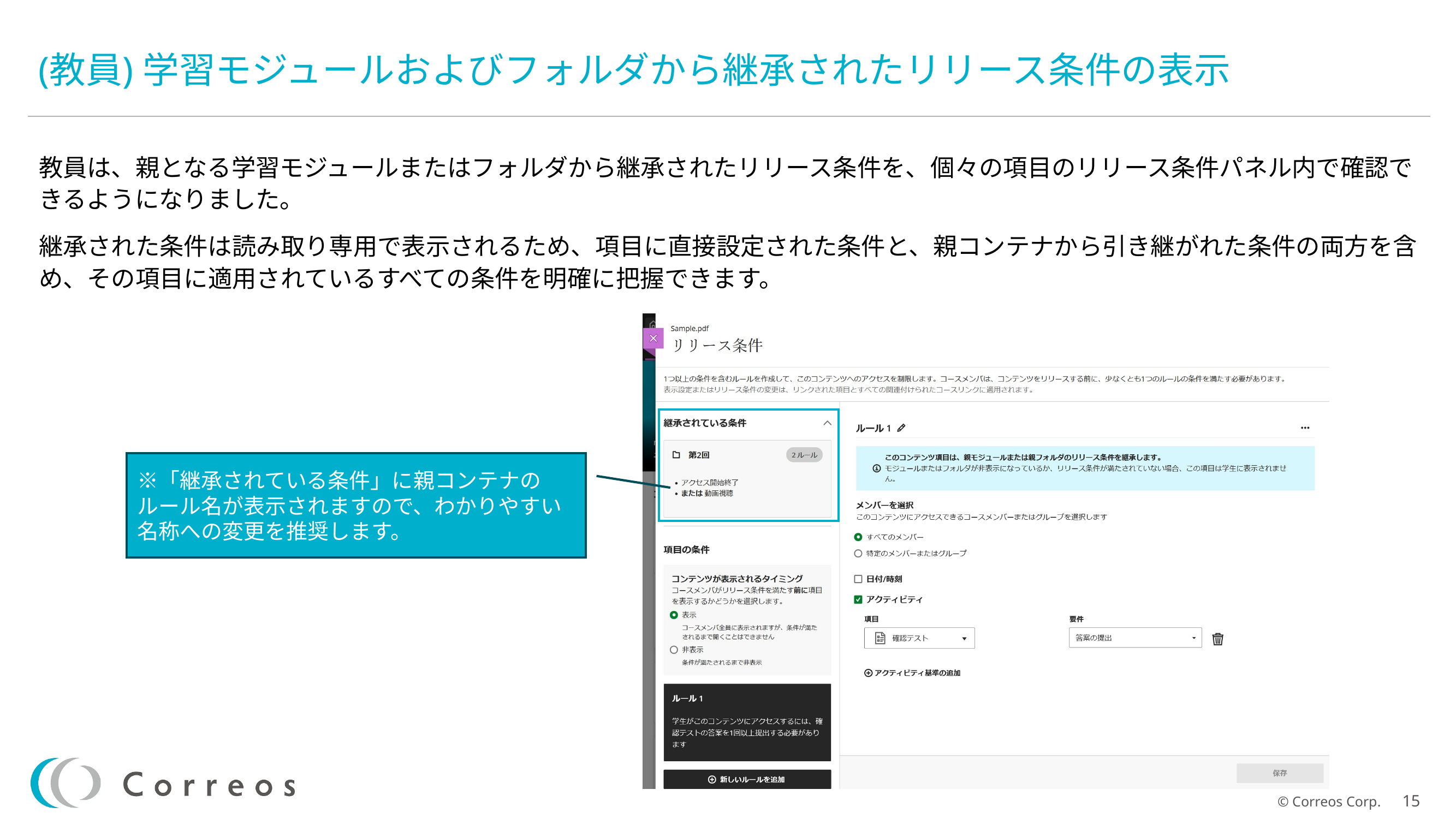The image size is (1456, 819).
Task: Collapse the 継承されている条件 section
Action: [827, 423]
